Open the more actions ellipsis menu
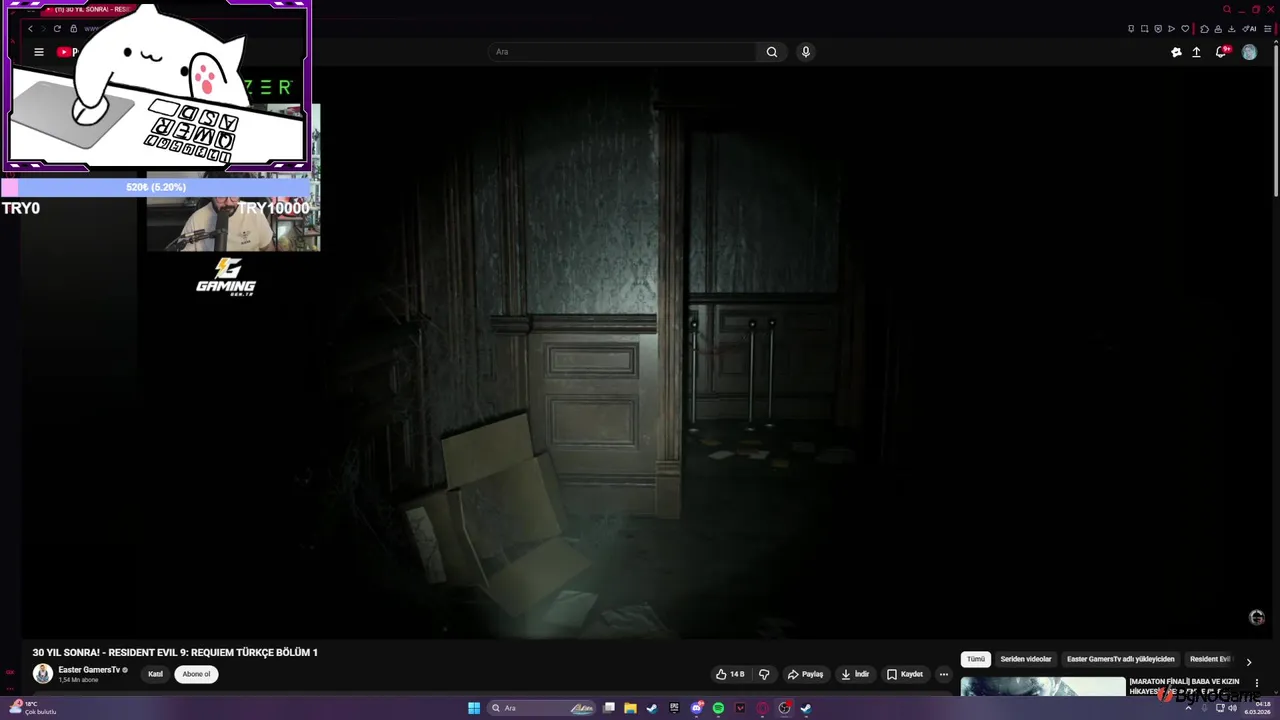Screen dimensions: 1280x720 [943, 674]
